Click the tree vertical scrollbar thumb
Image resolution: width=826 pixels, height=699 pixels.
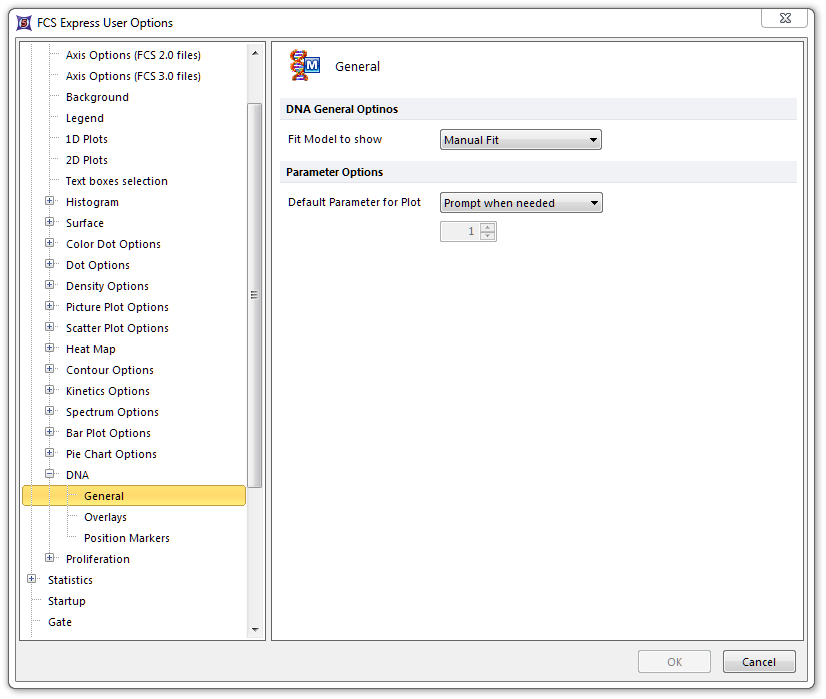pos(255,295)
